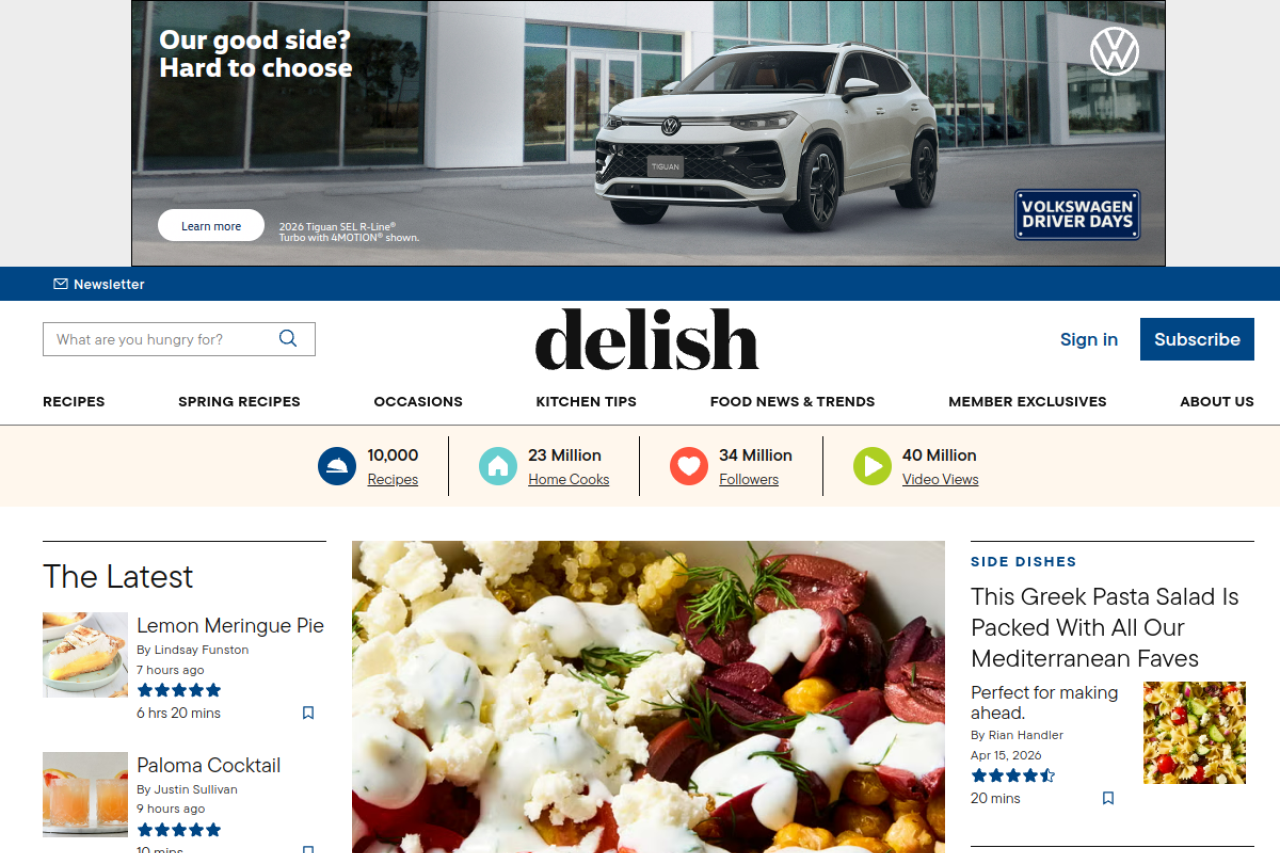Open the Kitchen Tips menu item
This screenshot has height=853, width=1280.
click(586, 401)
